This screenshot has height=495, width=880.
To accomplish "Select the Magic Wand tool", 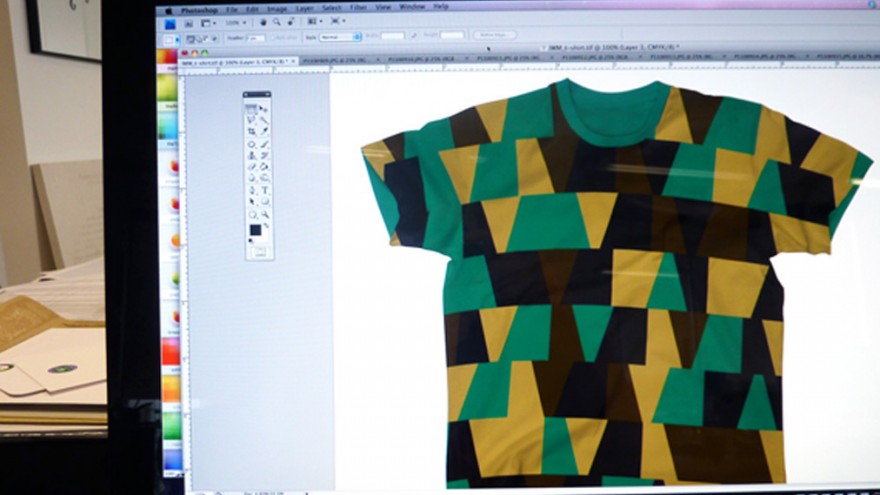I will click(x=263, y=120).
